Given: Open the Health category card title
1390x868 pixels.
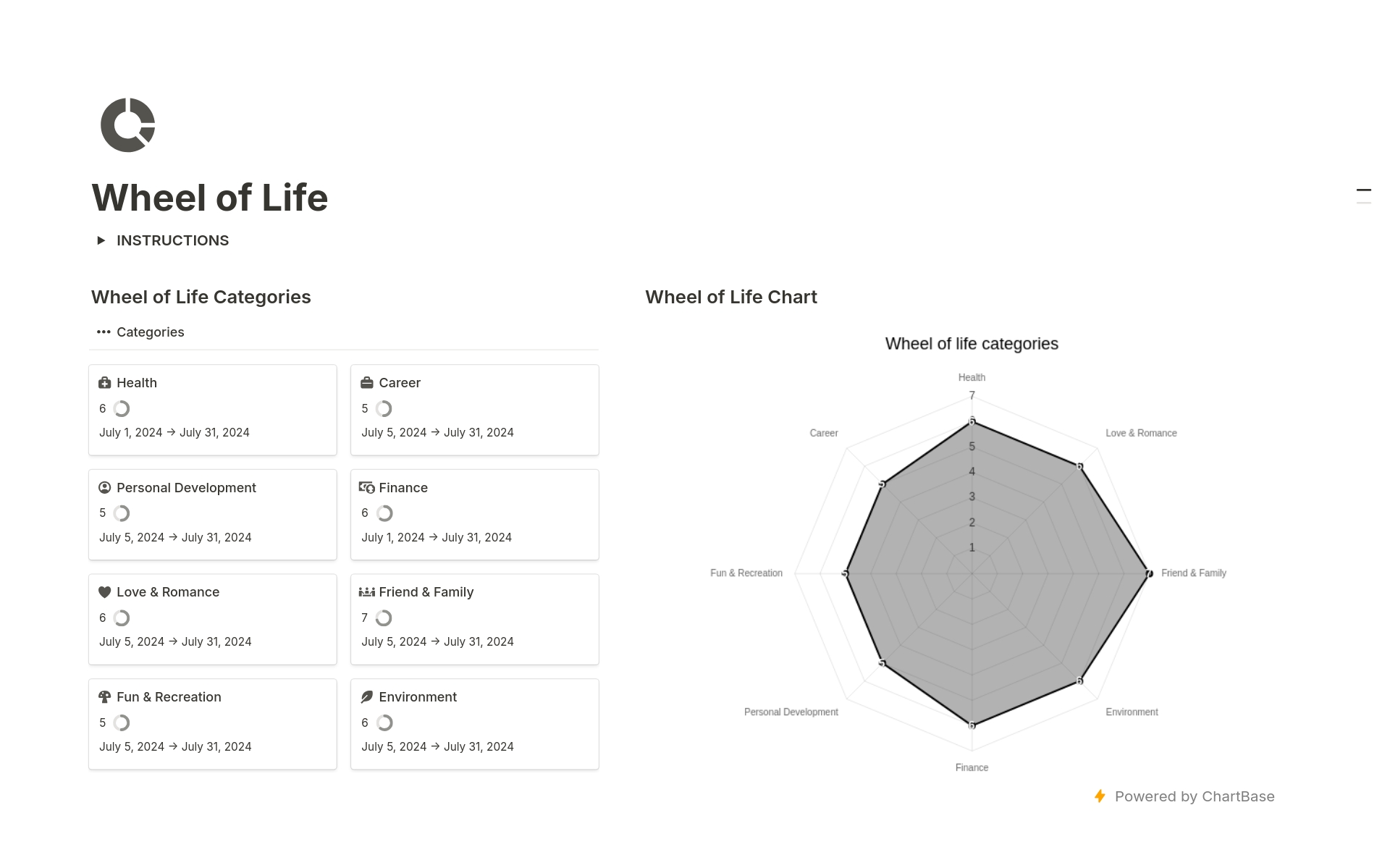Looking at the screenshot, I should pos(137,383).
